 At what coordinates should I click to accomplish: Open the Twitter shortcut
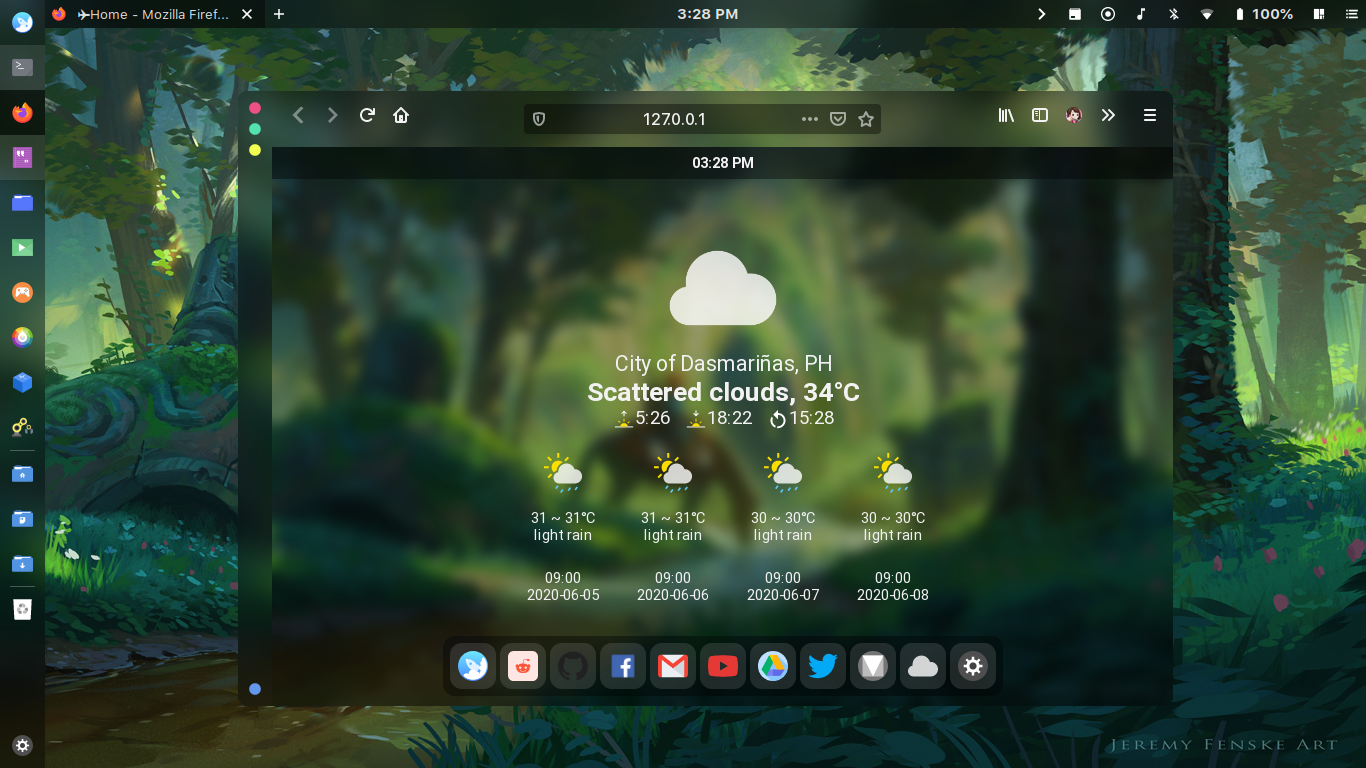(823, 666)
